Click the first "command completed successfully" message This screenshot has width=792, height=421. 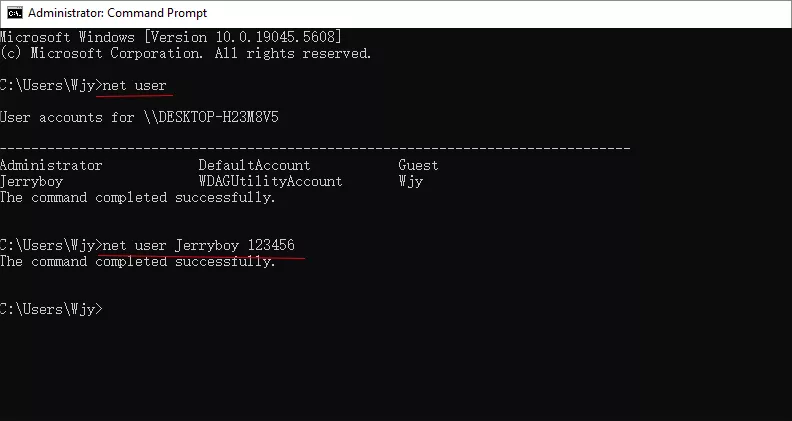pyautogui.click(x=137, y=197)
